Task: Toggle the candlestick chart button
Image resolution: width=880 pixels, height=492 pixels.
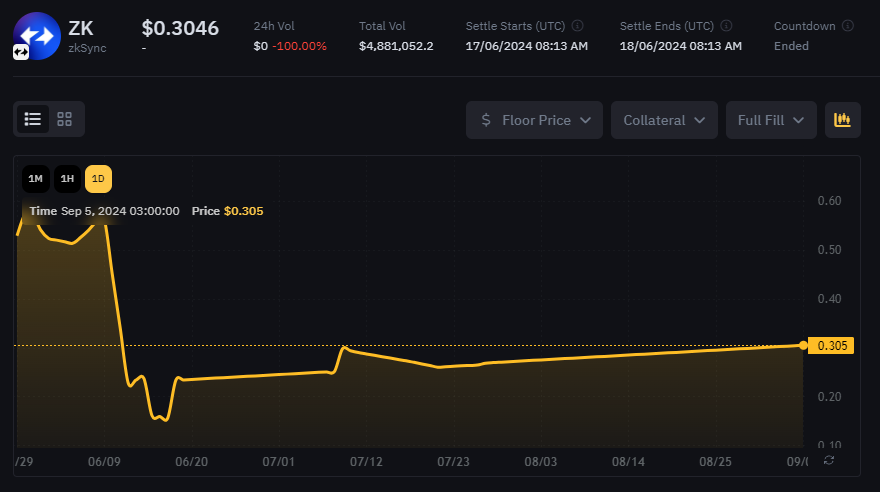Action: (x=842, y=120)
